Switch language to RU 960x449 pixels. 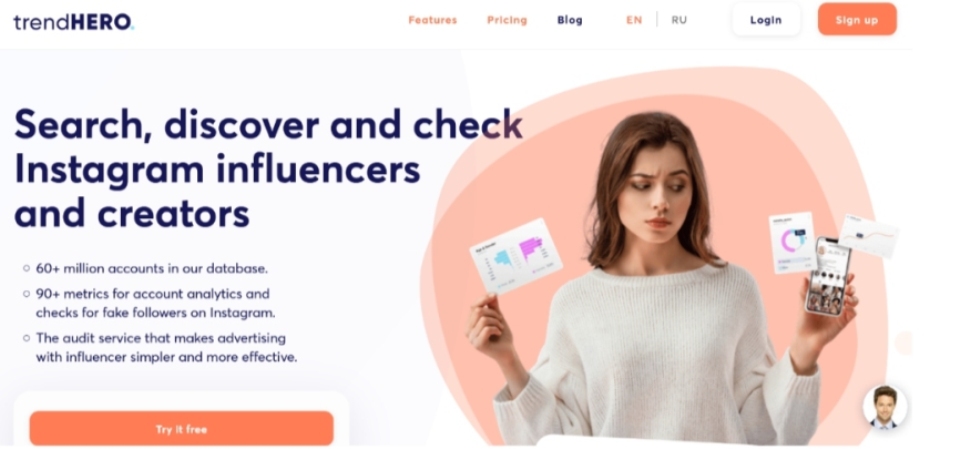(678, 20)
